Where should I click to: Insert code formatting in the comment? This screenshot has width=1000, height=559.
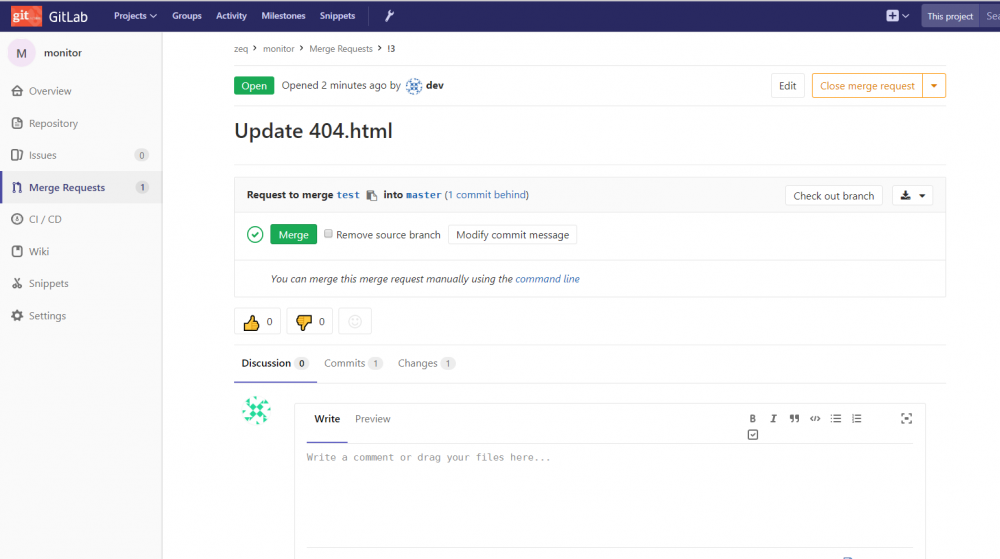tap(815, 419)
